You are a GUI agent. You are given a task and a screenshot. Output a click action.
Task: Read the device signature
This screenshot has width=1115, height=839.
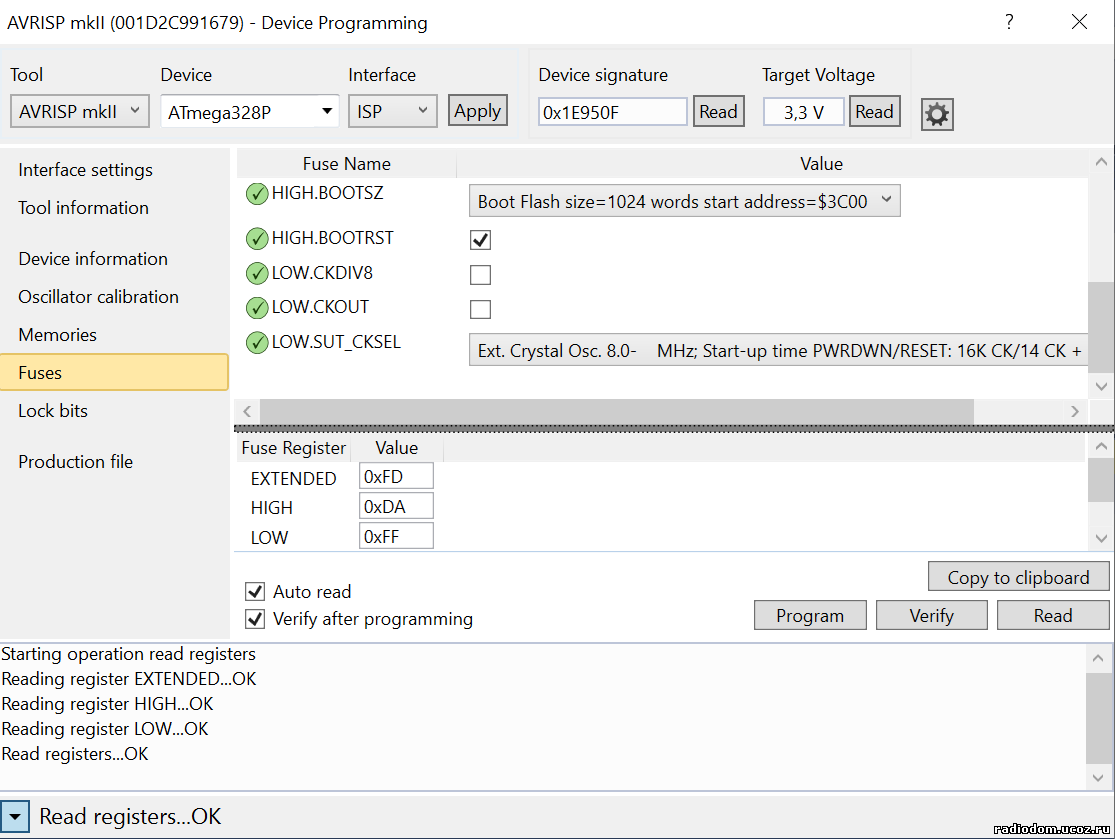pyautogui.click(x=718, y=112)
